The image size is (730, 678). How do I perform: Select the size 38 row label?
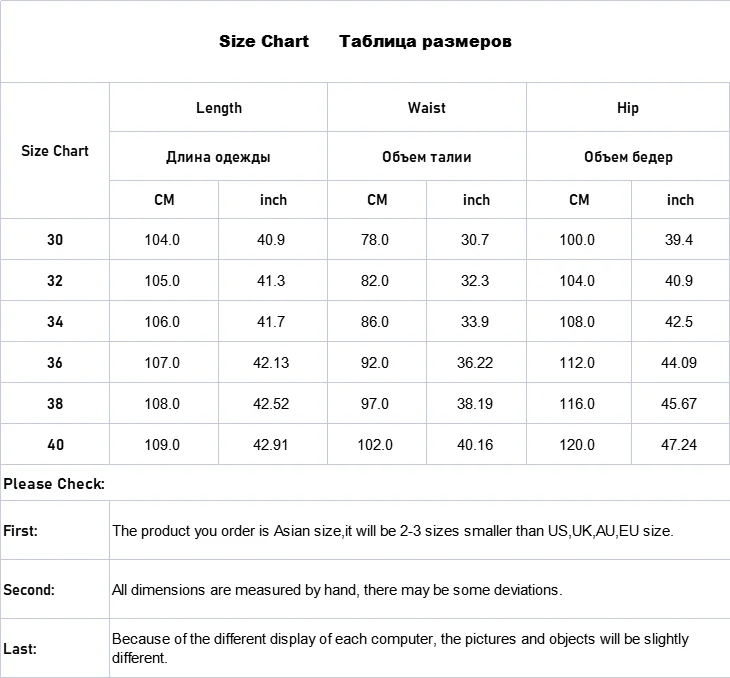[55, 404]
